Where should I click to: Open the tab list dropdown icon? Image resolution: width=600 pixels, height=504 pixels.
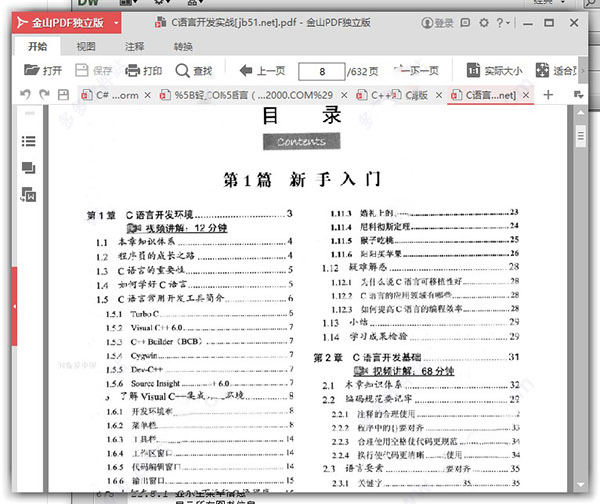[579, 95]
